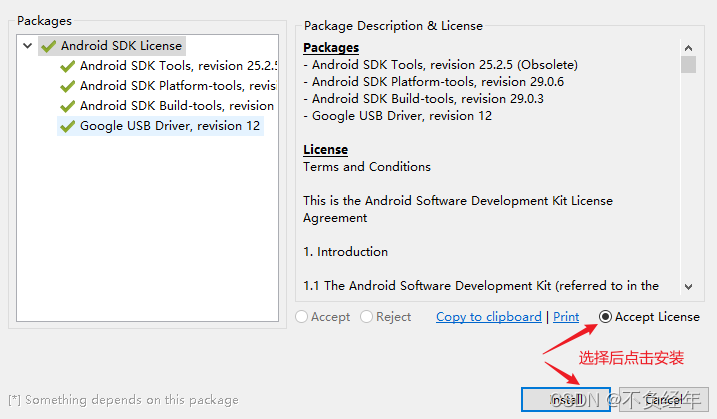Click the Install button
Image resolution: width=717 pixels, height=419 pixels.
(x=566, y=399)
